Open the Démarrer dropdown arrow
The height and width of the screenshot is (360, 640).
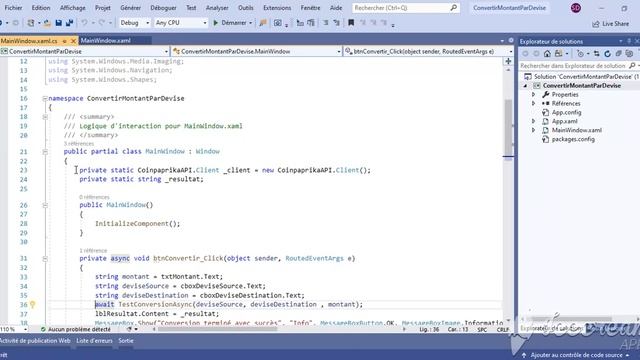tap(251, 23)
